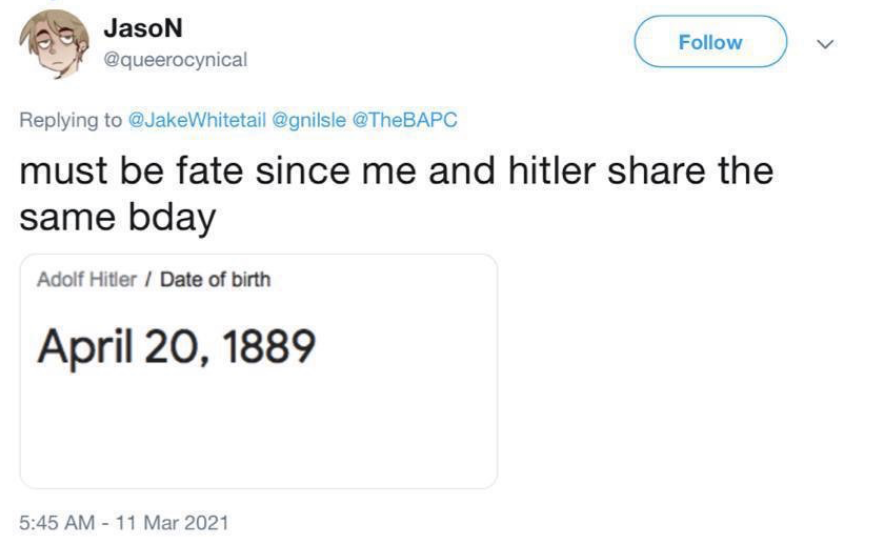The width and height of the screenshot is (872, 537).
Task: Open the embedded image card's blank area
Action: 258,430
